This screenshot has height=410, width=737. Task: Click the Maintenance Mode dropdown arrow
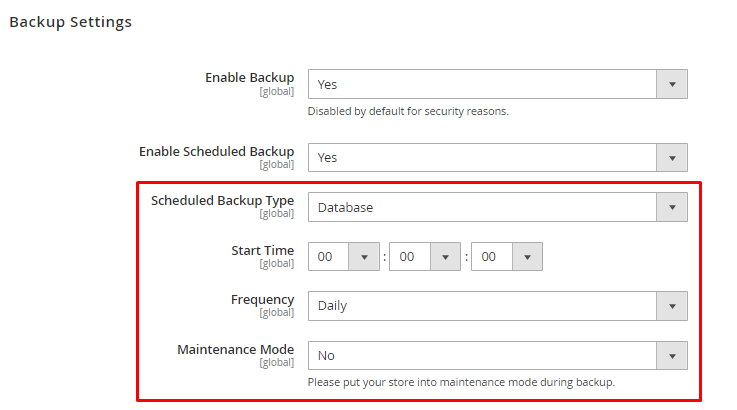[x=672, y=355]
